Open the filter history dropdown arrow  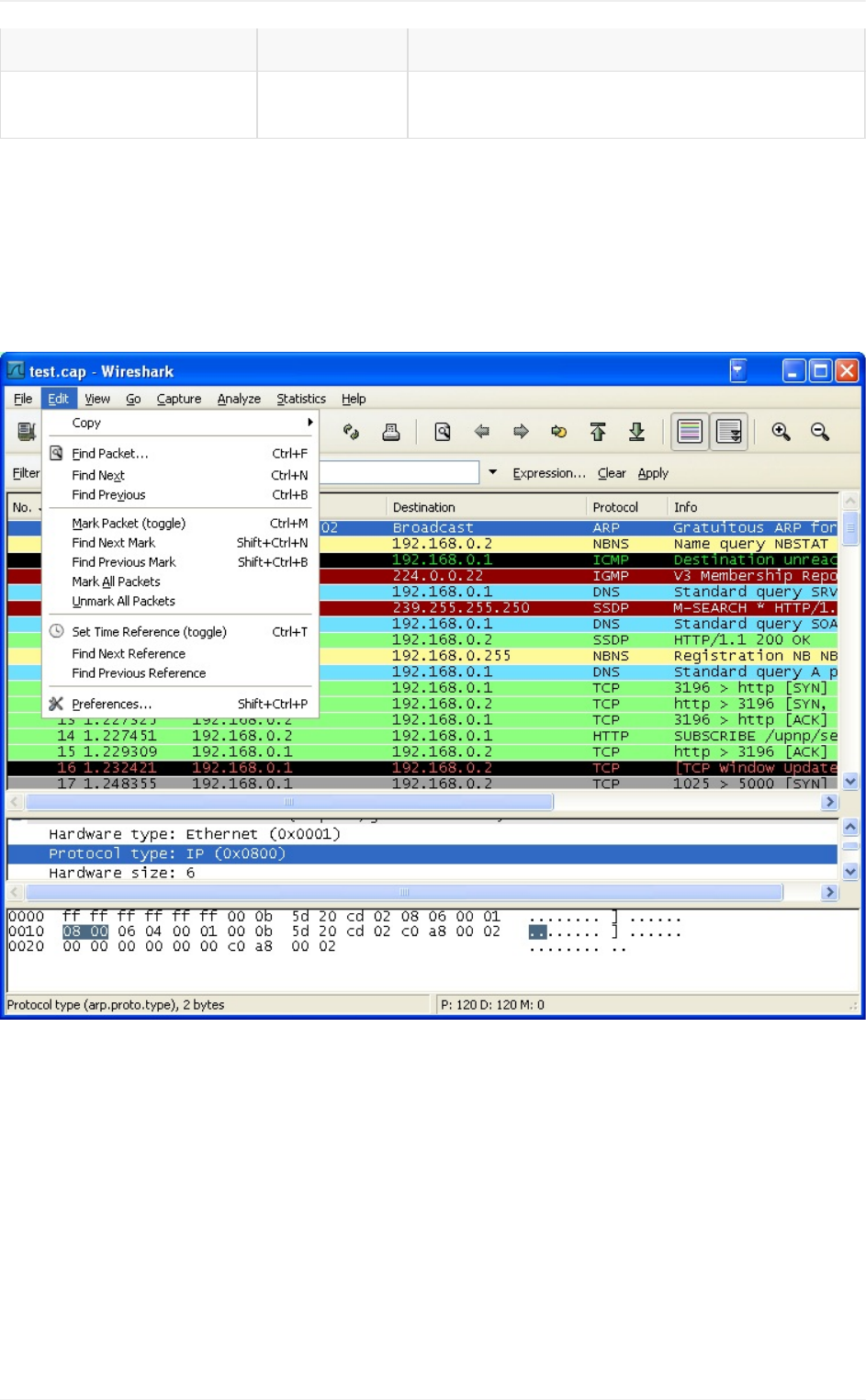492,472
